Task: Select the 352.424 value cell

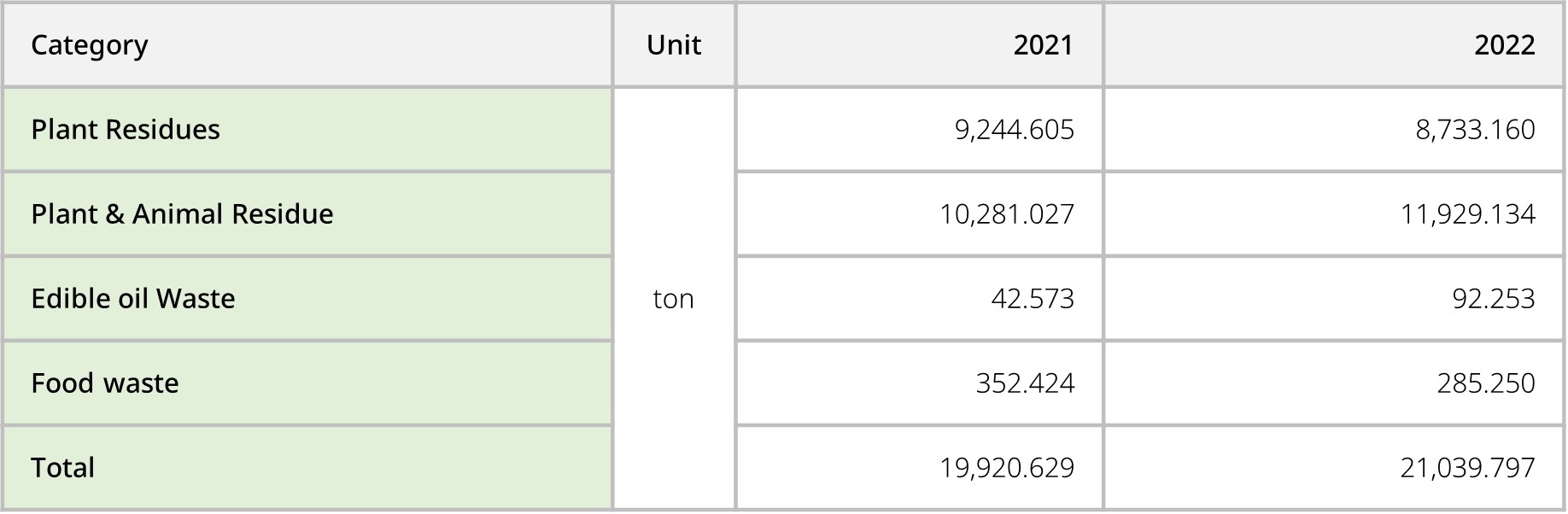Action: pyautogui.click(x=1025, y=383)
